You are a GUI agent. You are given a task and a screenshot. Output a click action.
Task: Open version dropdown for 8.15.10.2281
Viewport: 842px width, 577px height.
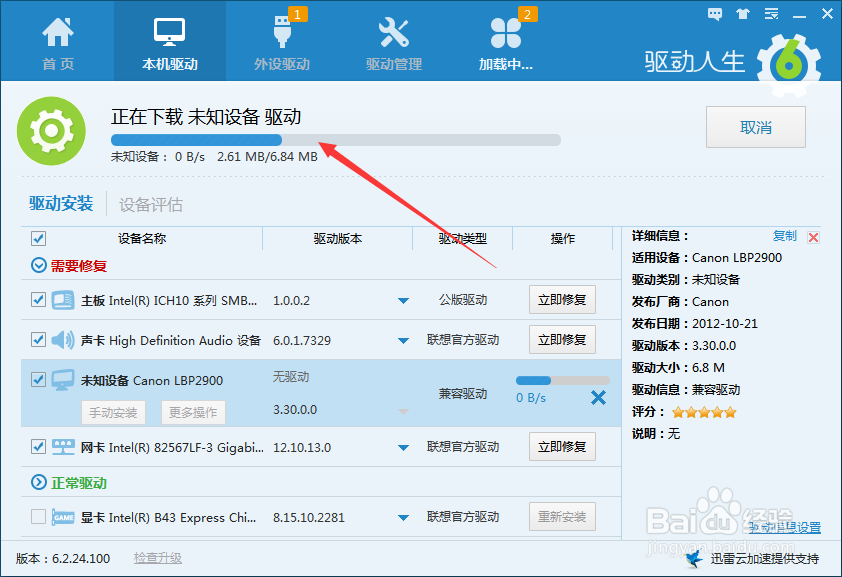click(403, 517)
